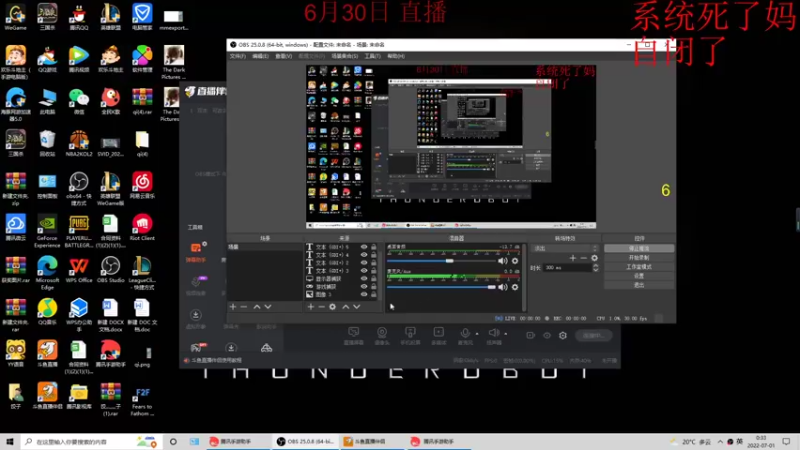Screen dimensions: 800x450
Task: Open source properties gear in Sources toolbar
Action: point(333,307)
